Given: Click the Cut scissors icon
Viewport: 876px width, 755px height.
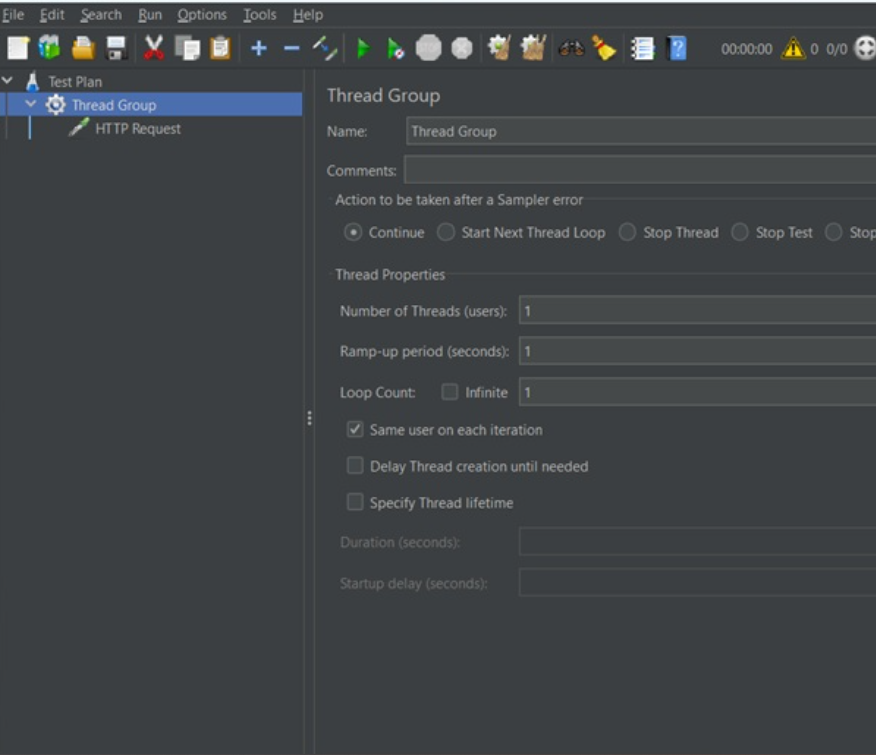Looking at the screenshot, I should (x=153, y=48).
